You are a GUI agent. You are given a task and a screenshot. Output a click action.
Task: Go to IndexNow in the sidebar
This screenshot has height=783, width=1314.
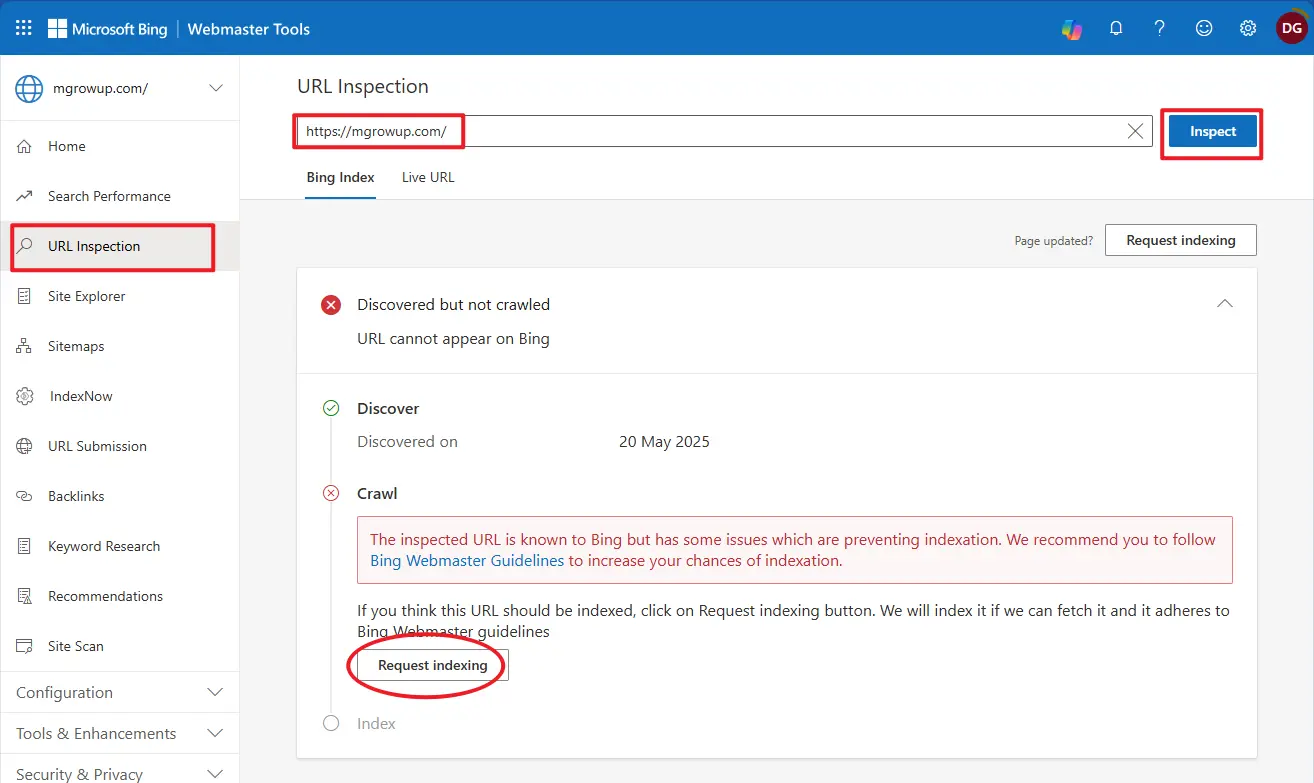[81, 396]
